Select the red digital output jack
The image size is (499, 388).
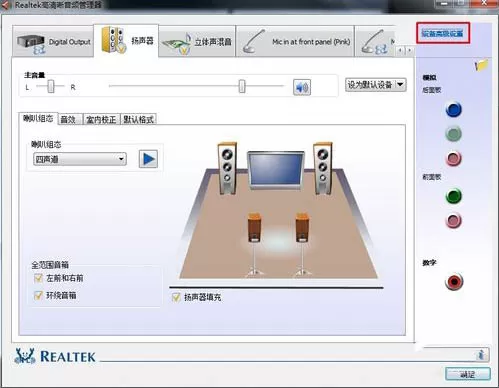coord(454,282)
